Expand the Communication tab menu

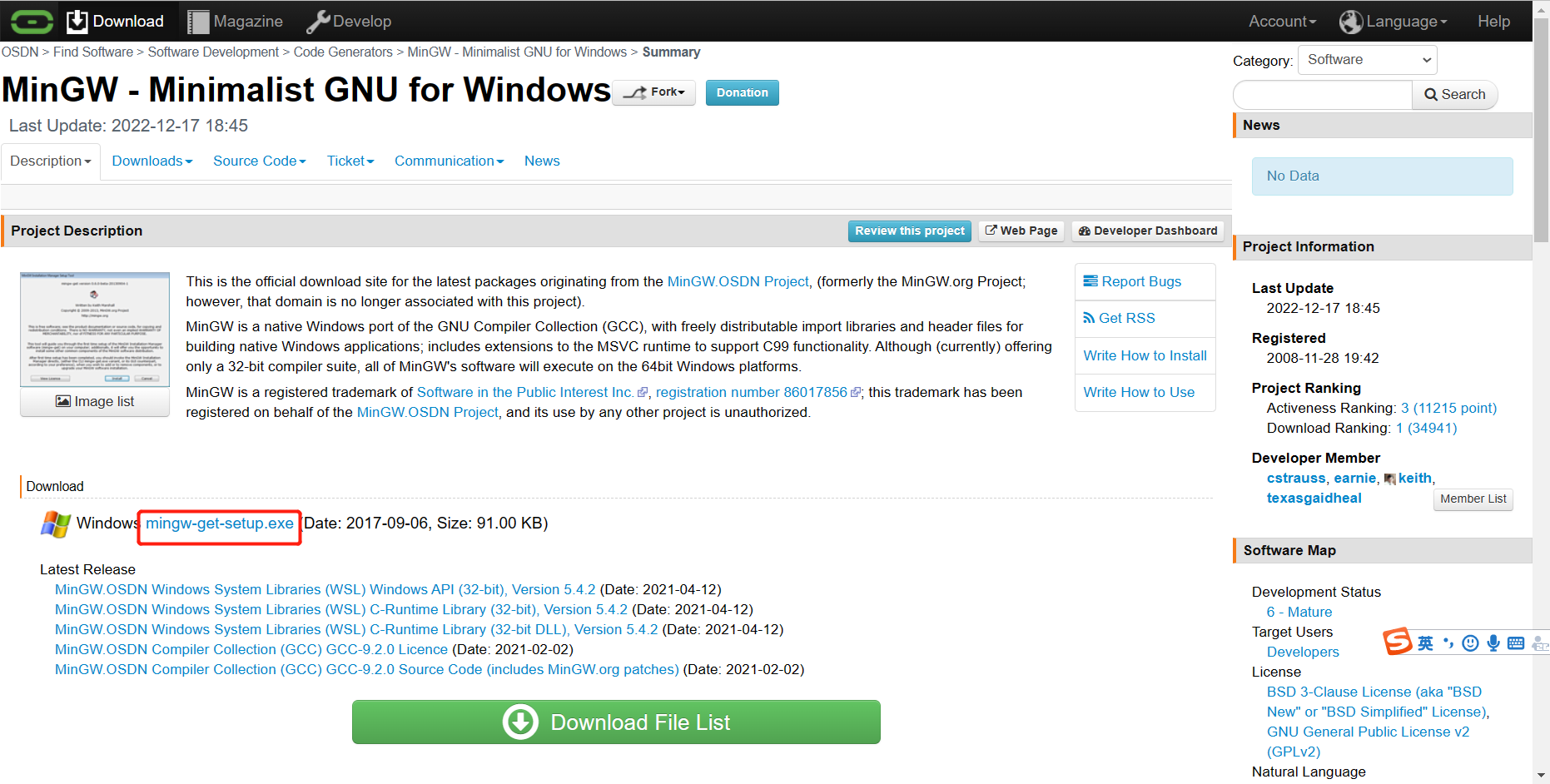pyautogui.click(x=450, y=161)
